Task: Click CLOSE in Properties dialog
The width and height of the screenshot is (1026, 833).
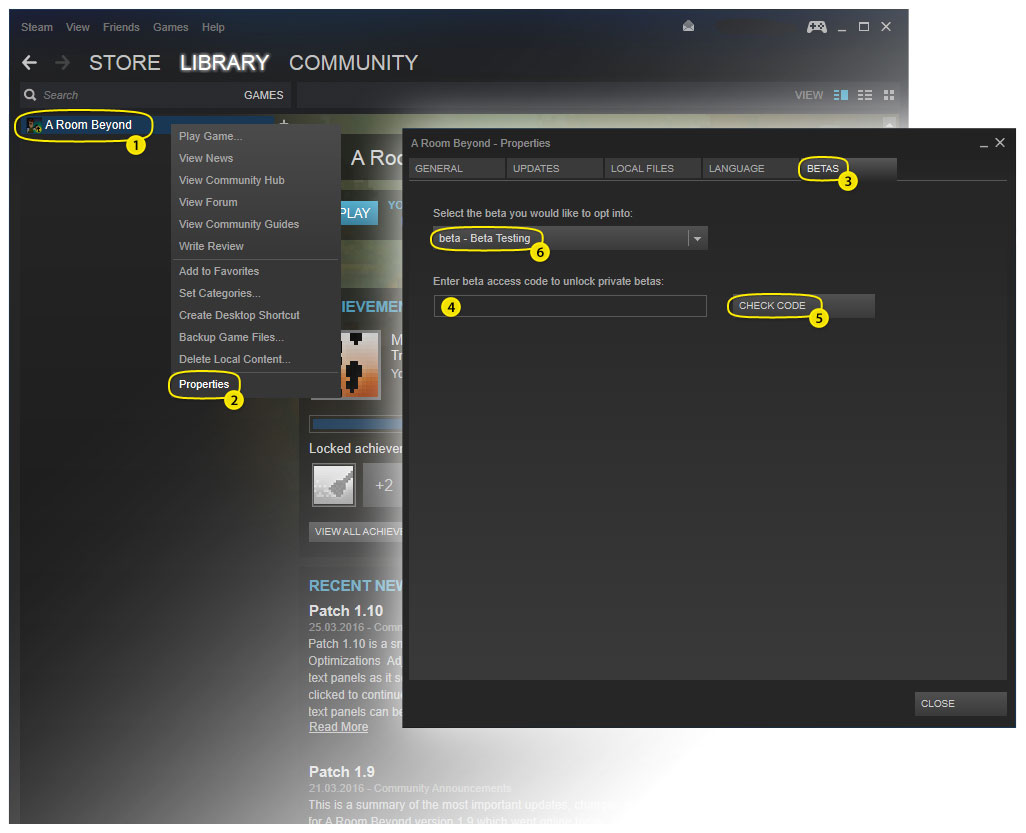Action: click(x=960, y=703)
